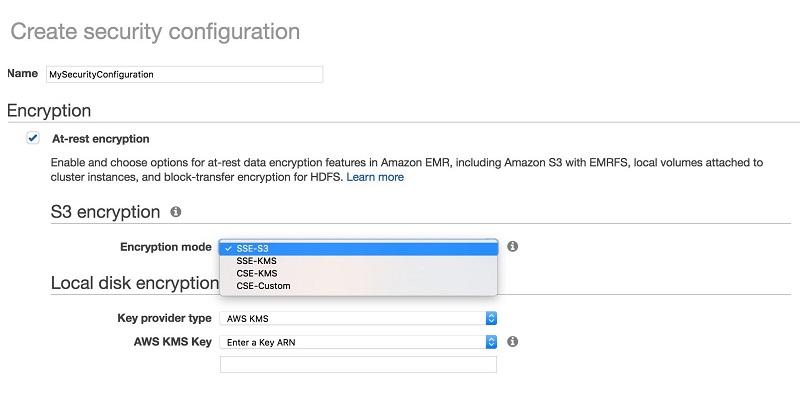Click the Create security configuration title

click(155, 31)
